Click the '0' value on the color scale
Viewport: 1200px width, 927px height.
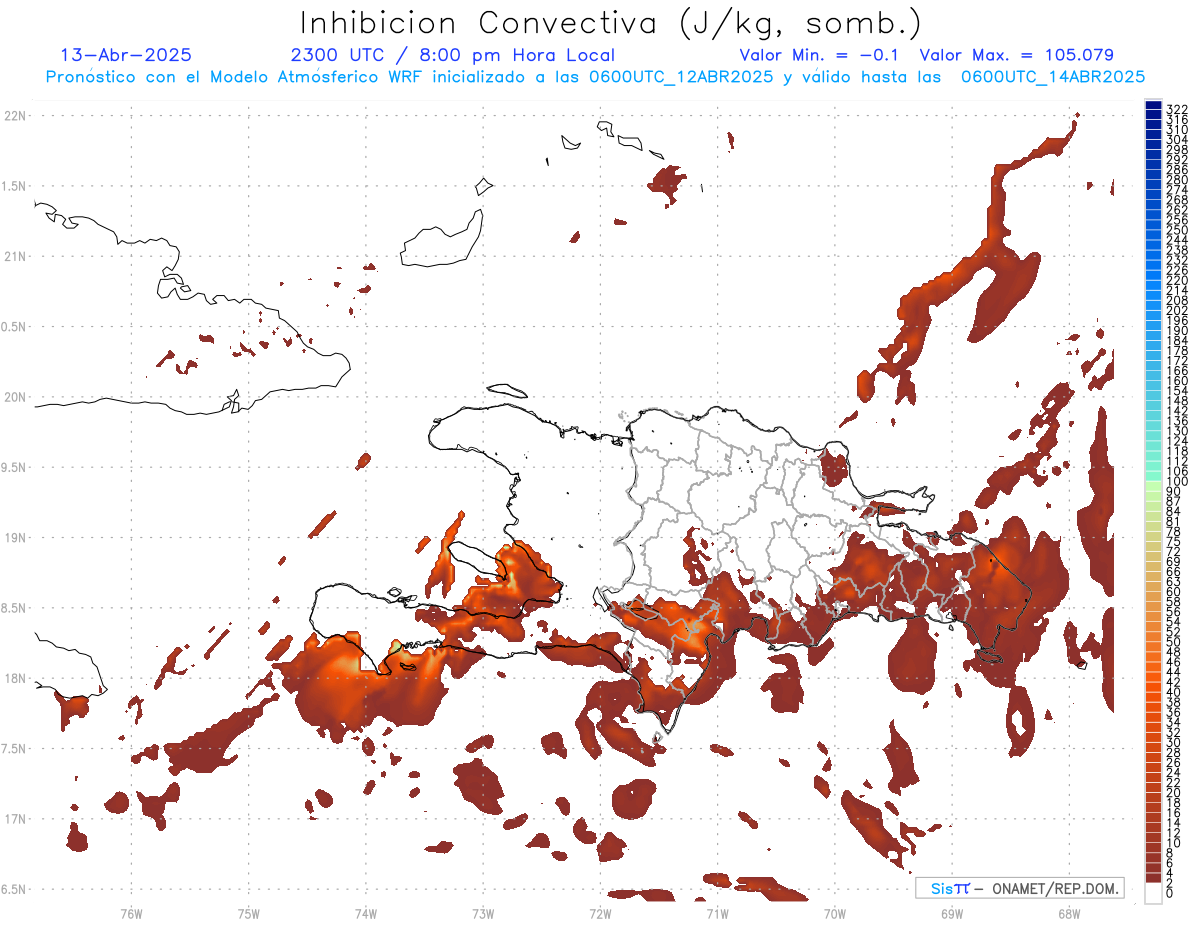click(1170, 893)
